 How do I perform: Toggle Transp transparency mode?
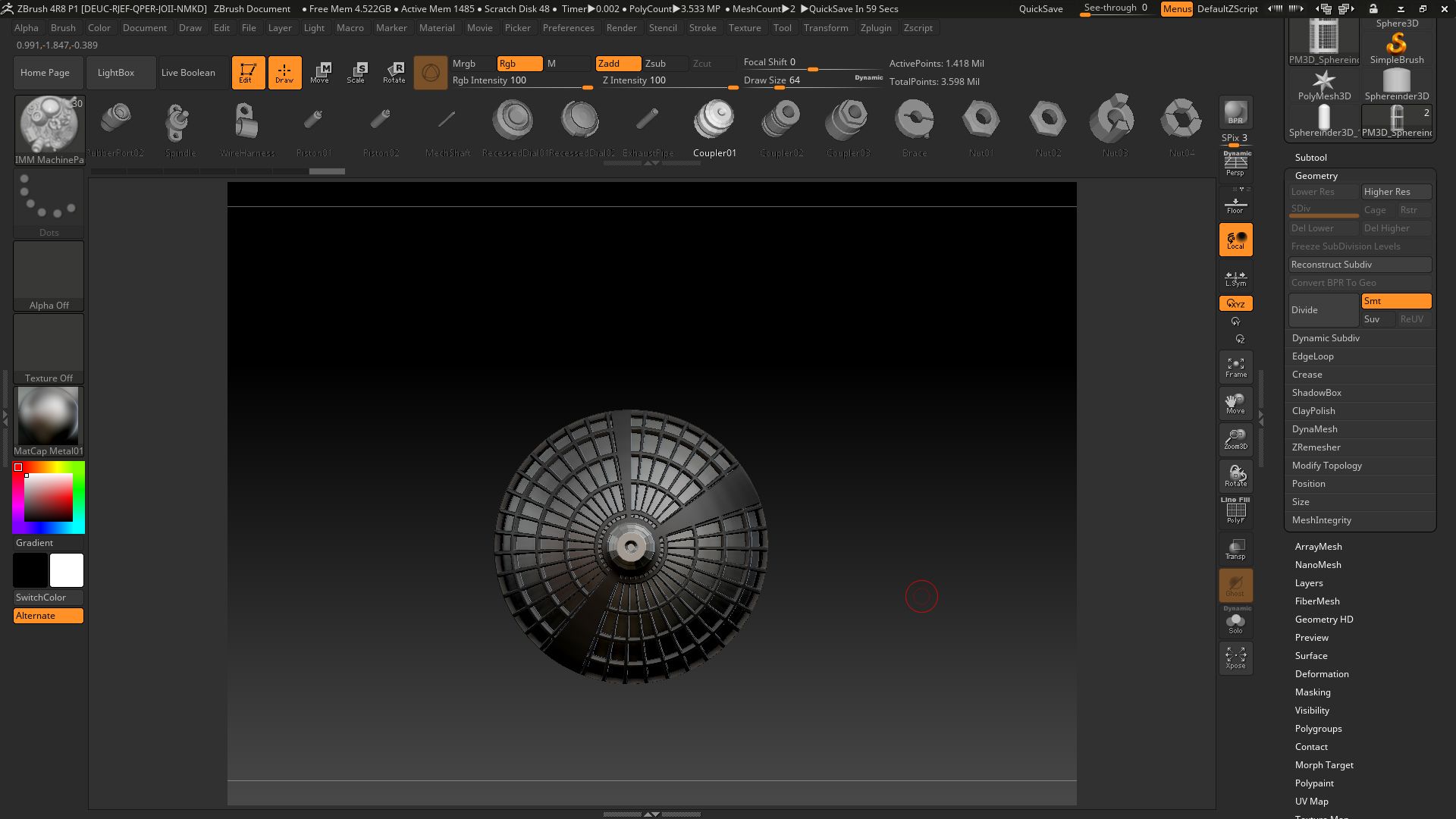click(x=1235, y=548)
